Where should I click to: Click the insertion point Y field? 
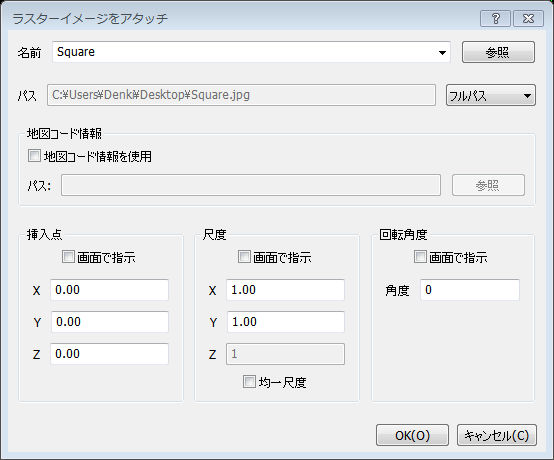point(110,322)
